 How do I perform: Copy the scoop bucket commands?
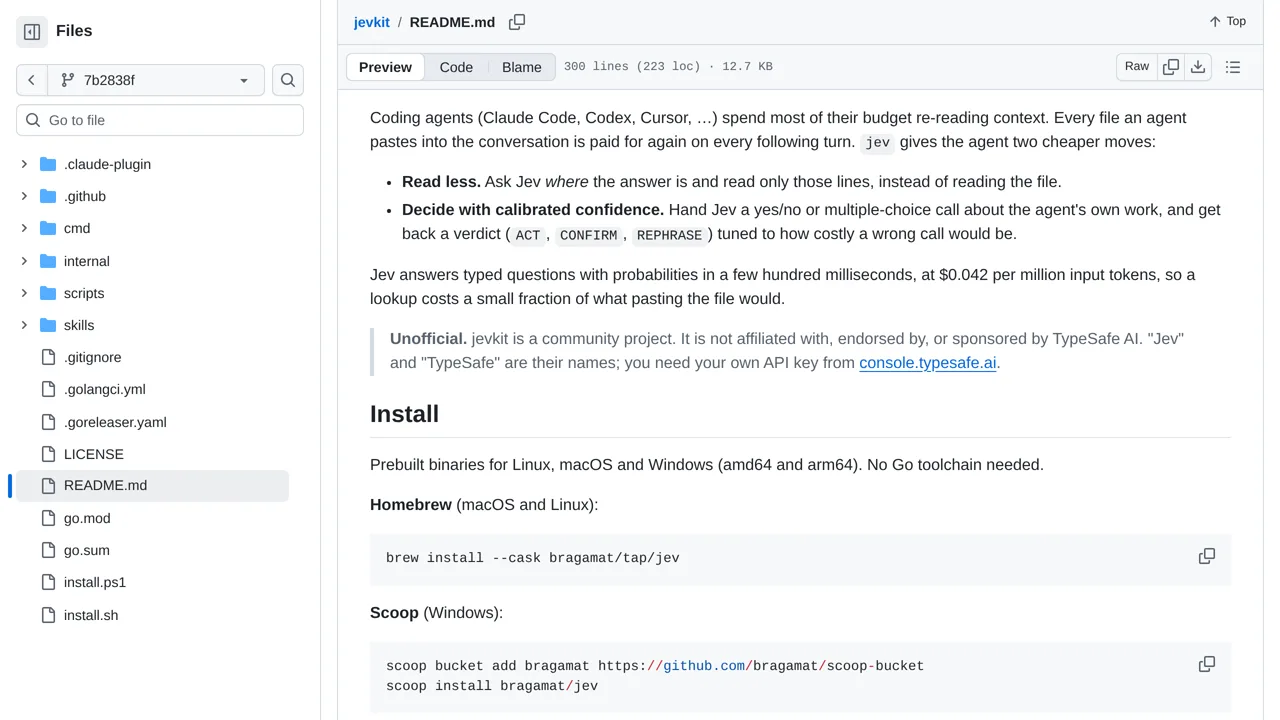coord(1207,664)
